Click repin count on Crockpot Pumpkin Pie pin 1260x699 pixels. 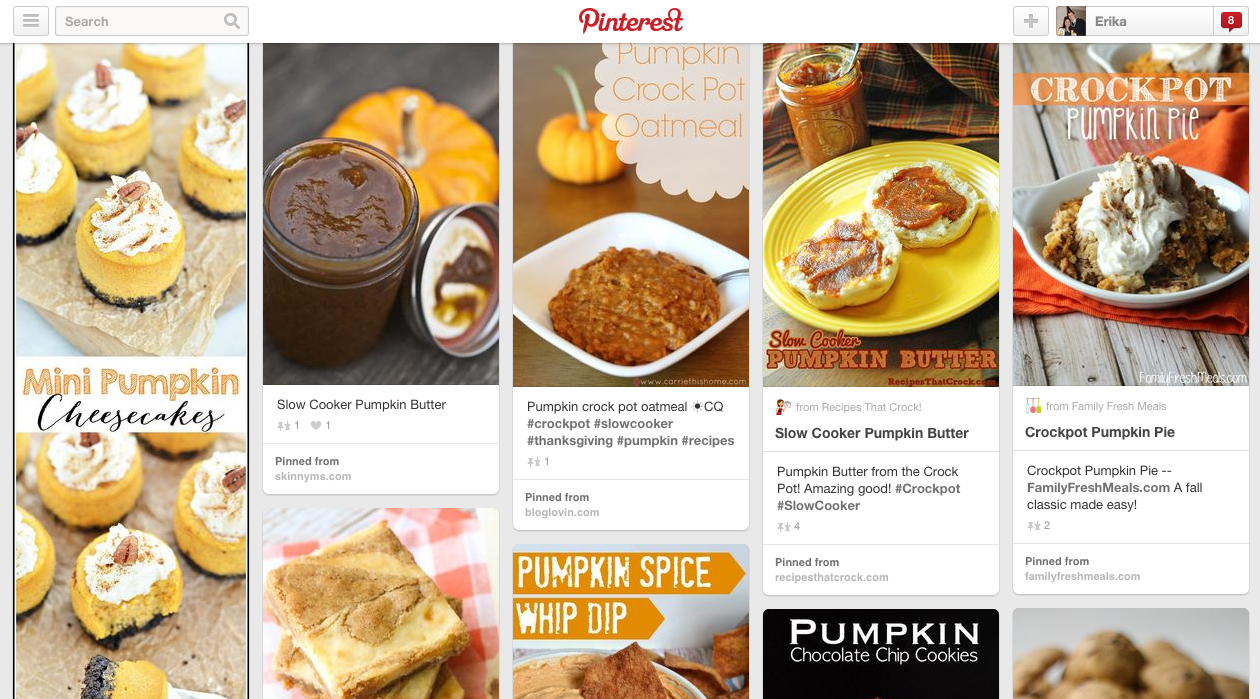(1038, 525)
